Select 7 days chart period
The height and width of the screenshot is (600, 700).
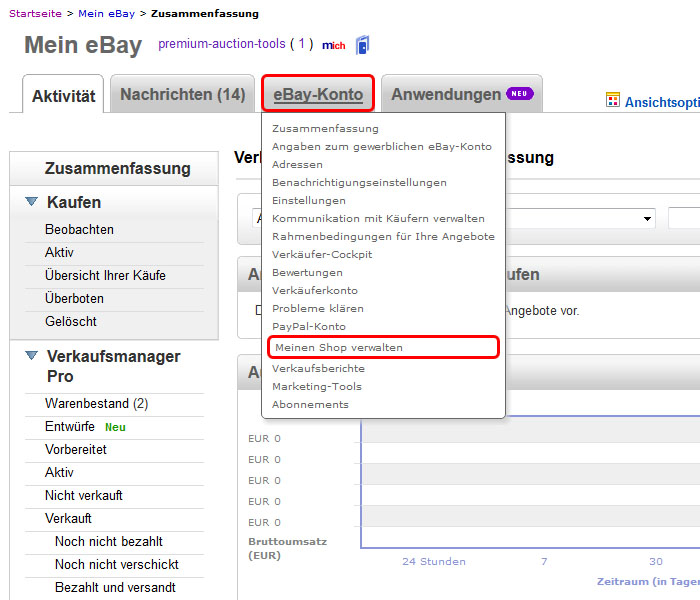point(544,562)
